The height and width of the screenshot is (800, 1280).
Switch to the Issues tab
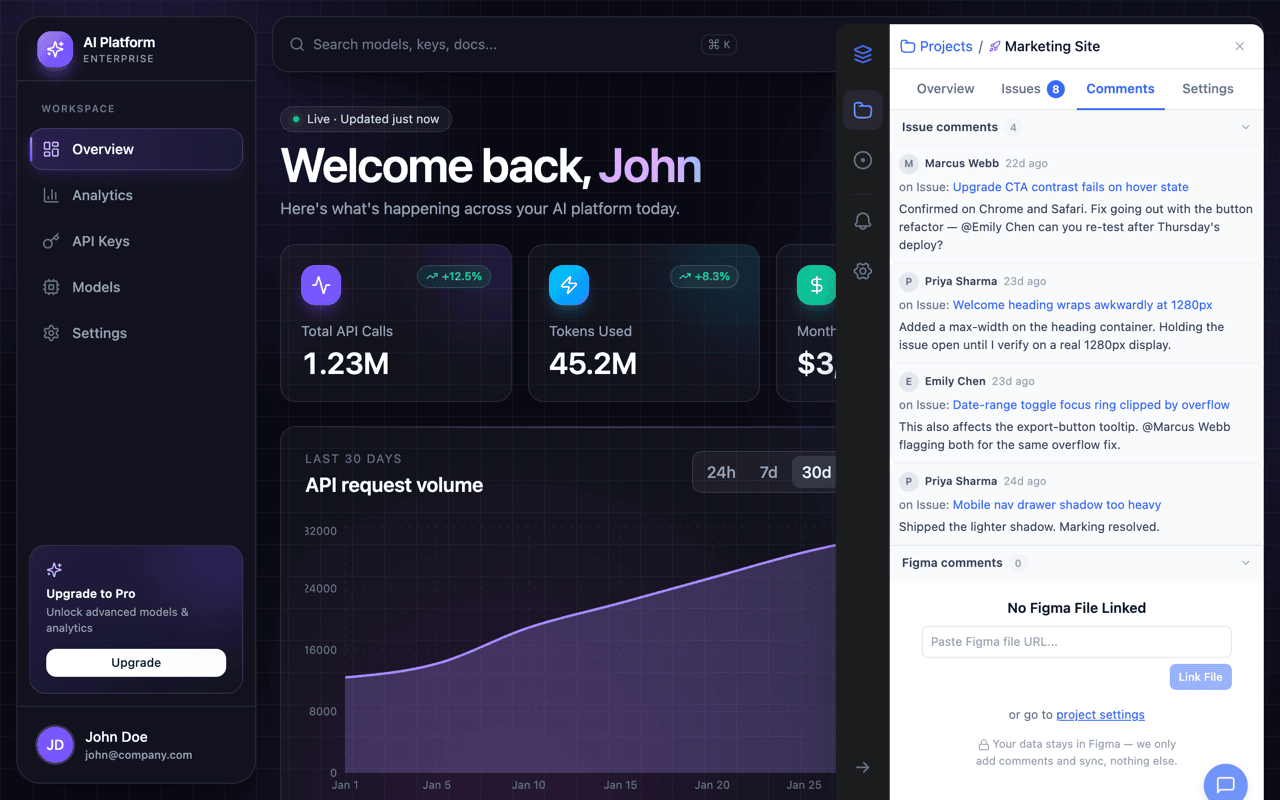point(1032,89)
